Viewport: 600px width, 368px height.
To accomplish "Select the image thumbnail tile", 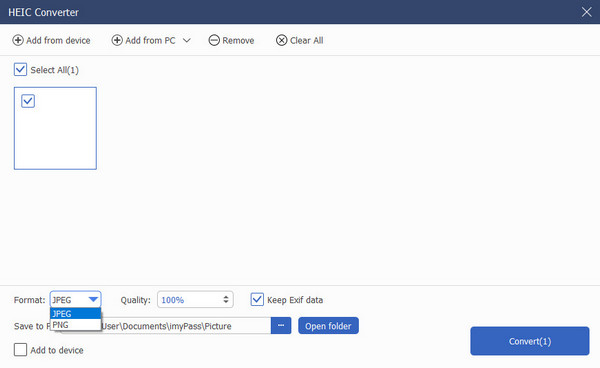I will coord(55,128).
